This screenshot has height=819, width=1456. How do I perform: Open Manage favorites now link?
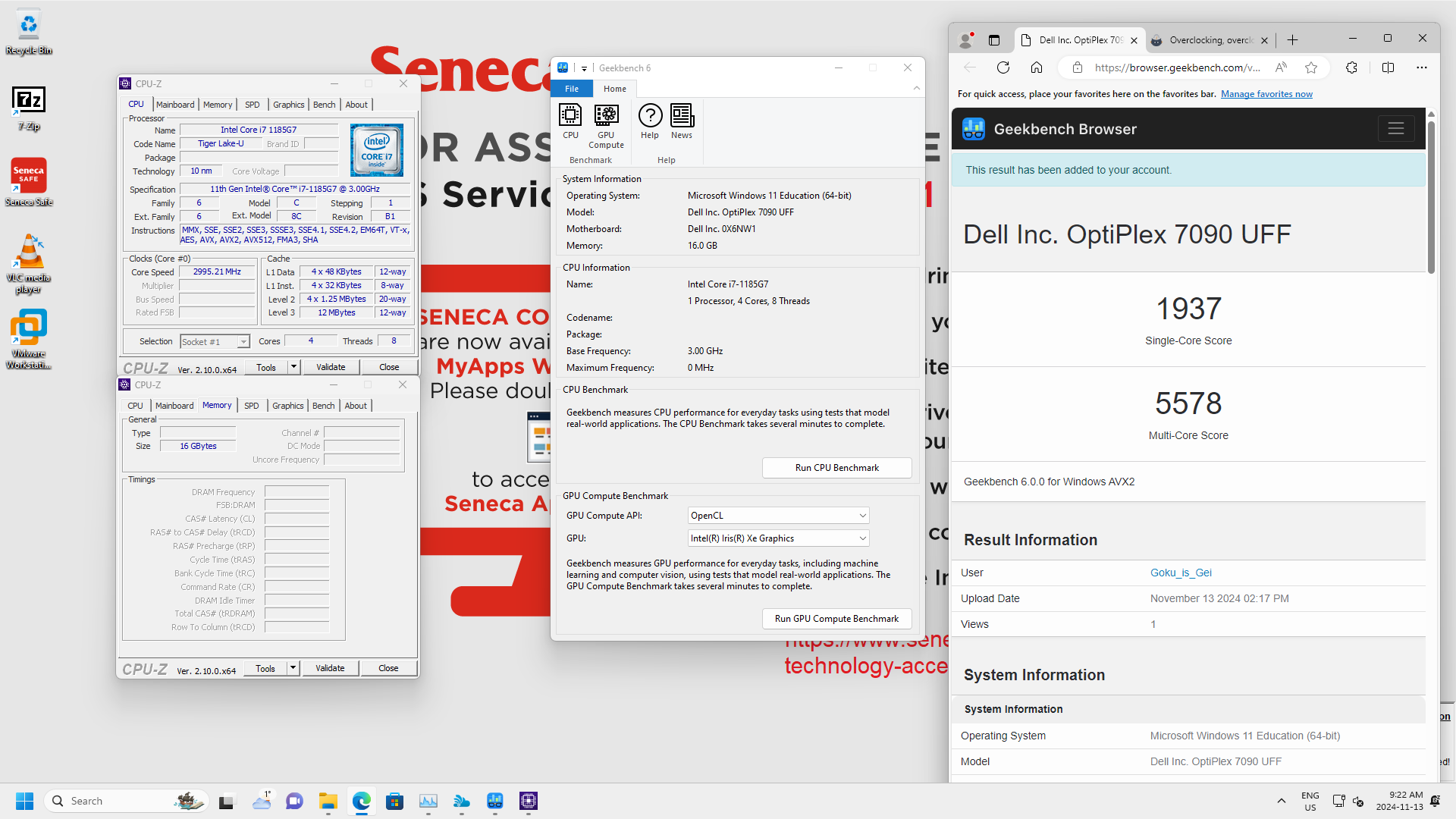click(x=1266, y=94)
